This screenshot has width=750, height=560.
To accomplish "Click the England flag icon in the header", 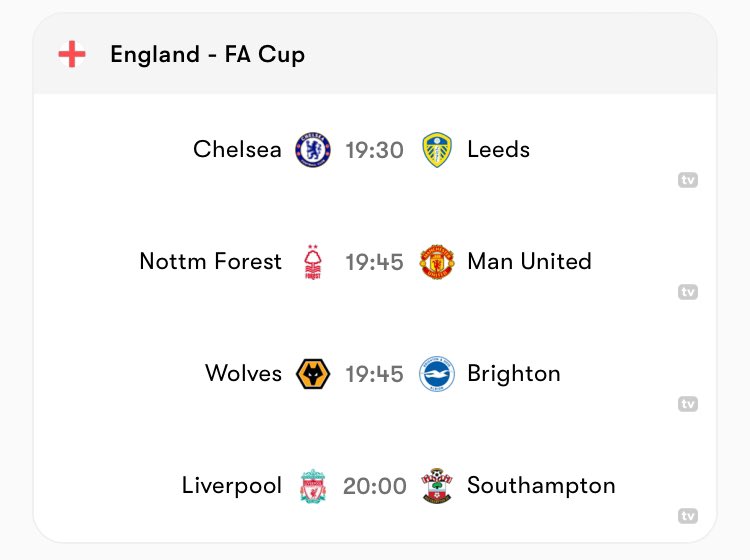I will click(72, 54).
